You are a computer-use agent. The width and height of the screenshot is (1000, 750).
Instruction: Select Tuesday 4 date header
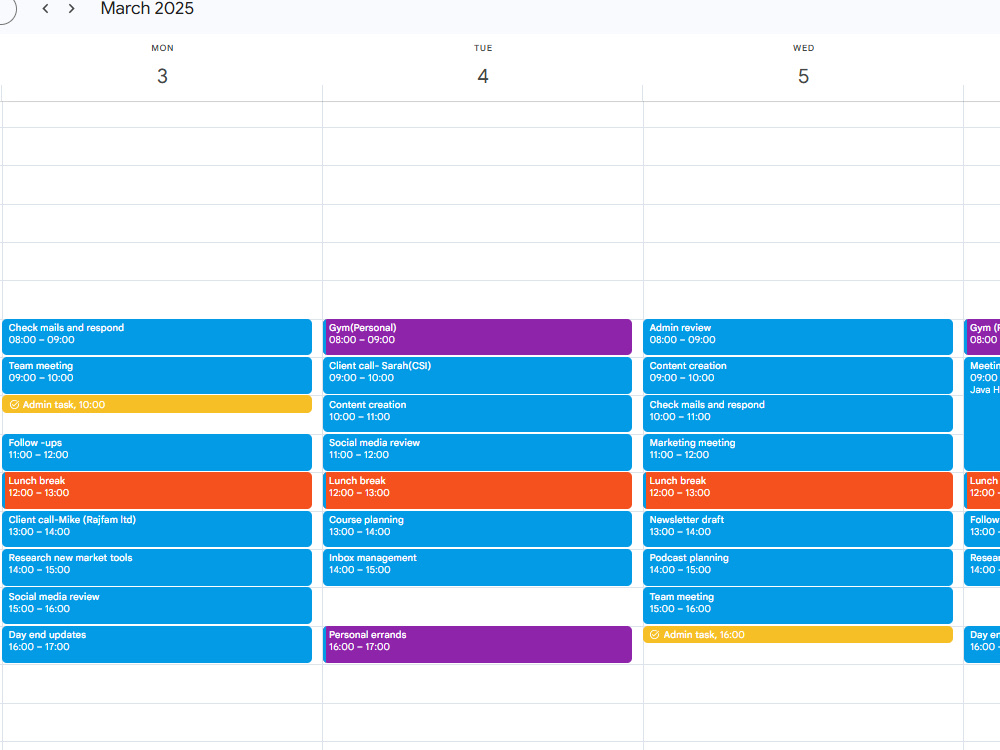(x=483, y=76)
